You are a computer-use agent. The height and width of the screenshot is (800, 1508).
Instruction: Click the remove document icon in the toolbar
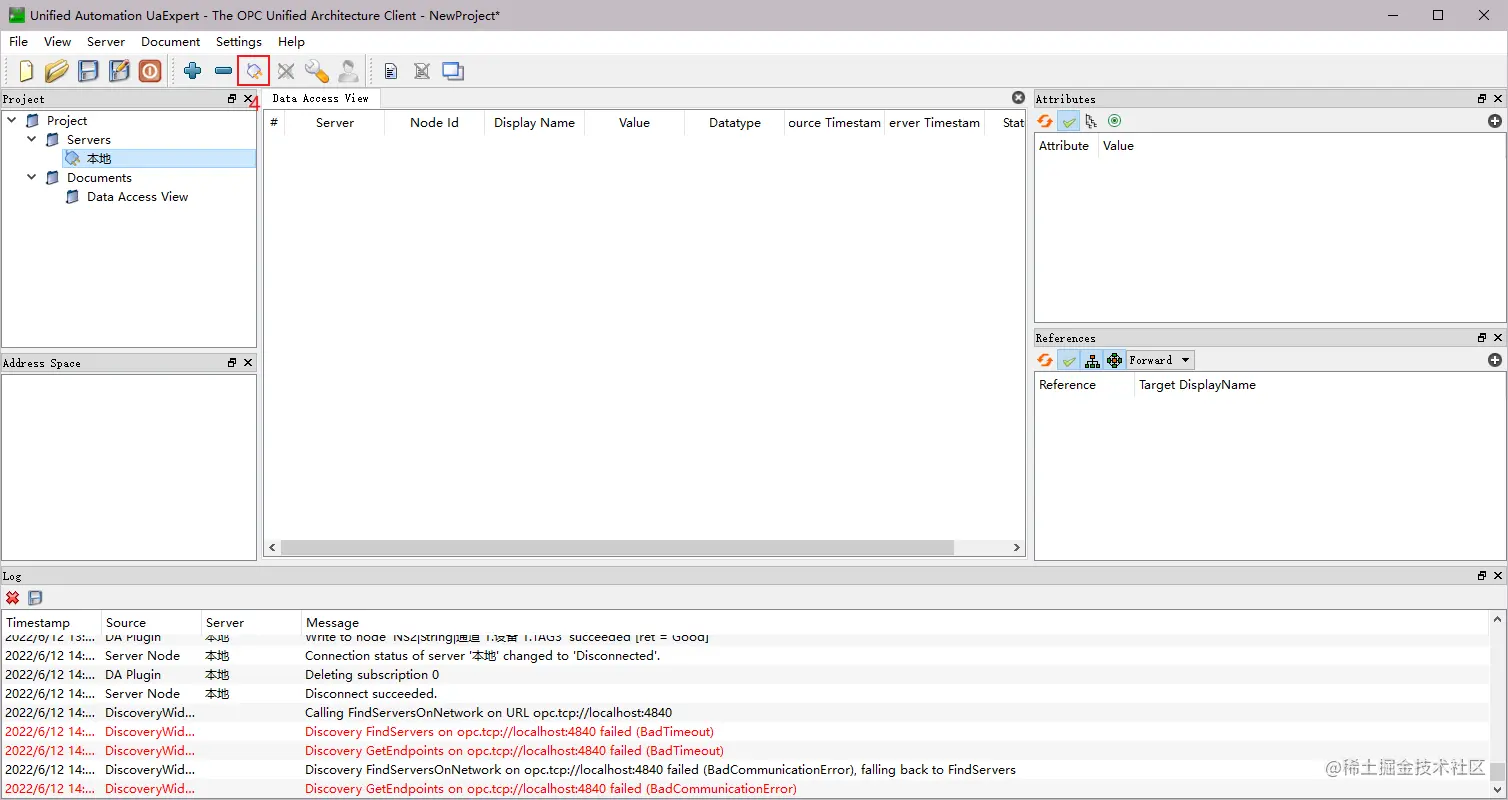pos(422,71)
